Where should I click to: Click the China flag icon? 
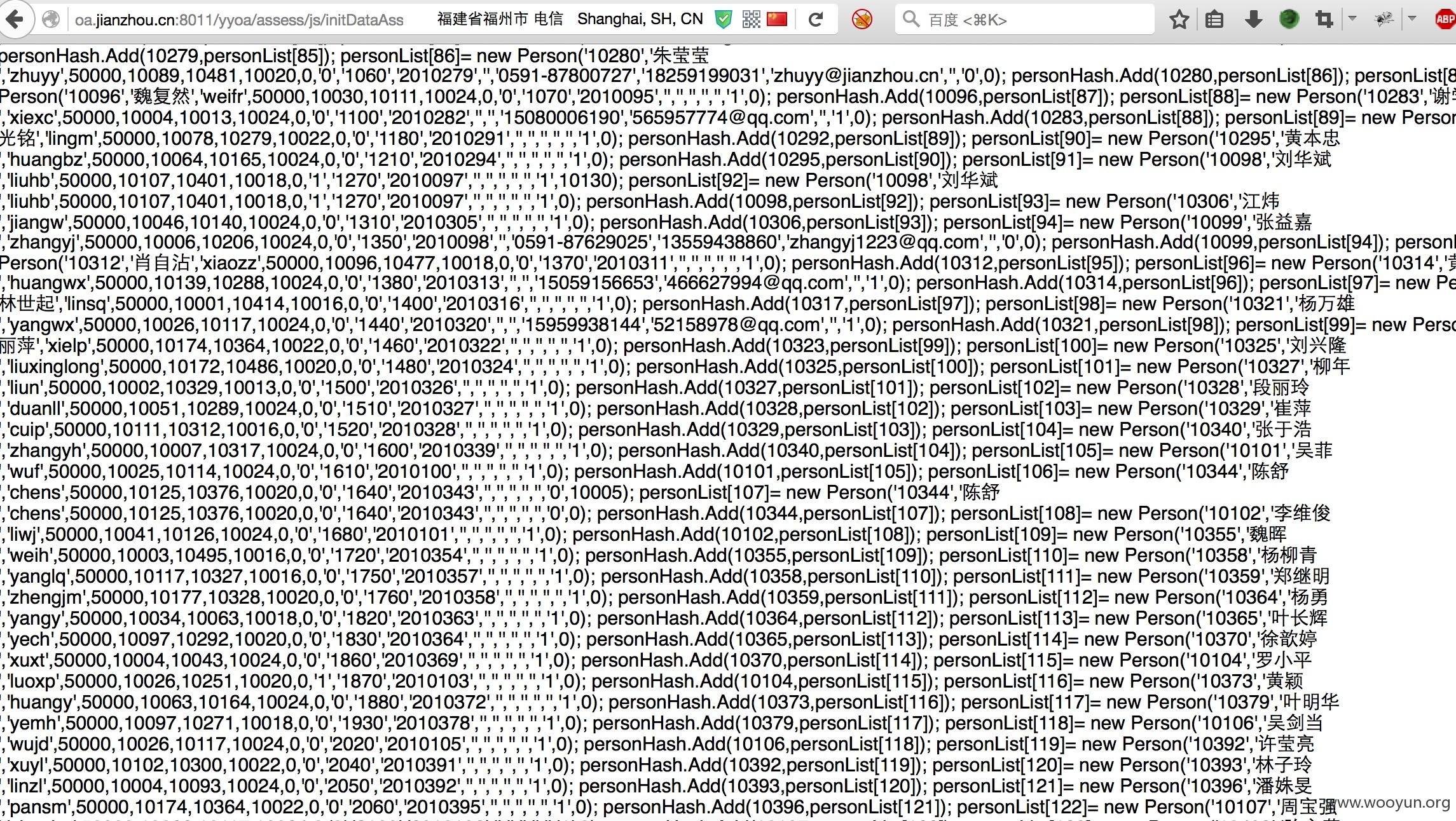point(777,20)
